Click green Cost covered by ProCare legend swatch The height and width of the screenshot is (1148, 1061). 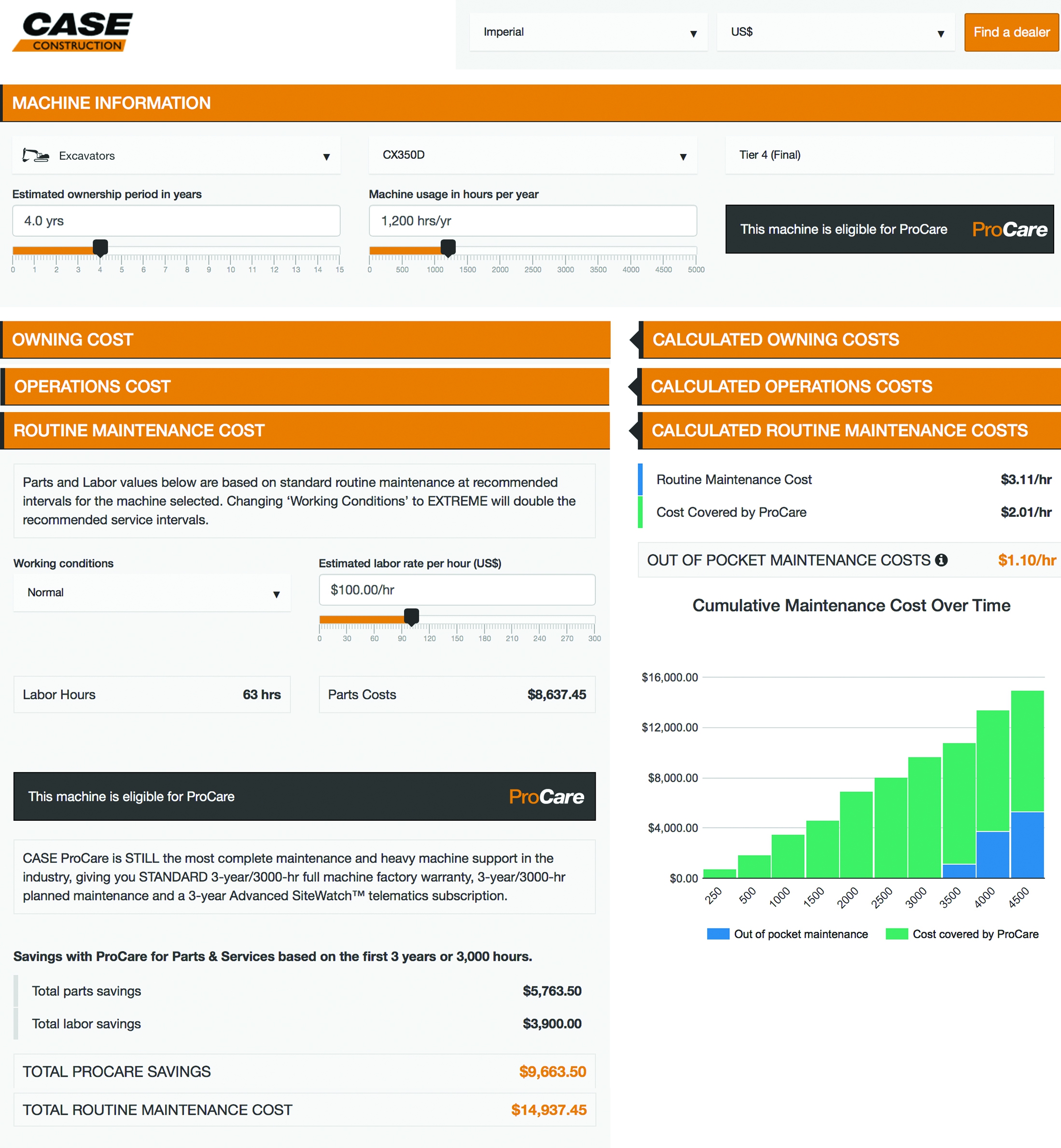click(x=896, y=934)
